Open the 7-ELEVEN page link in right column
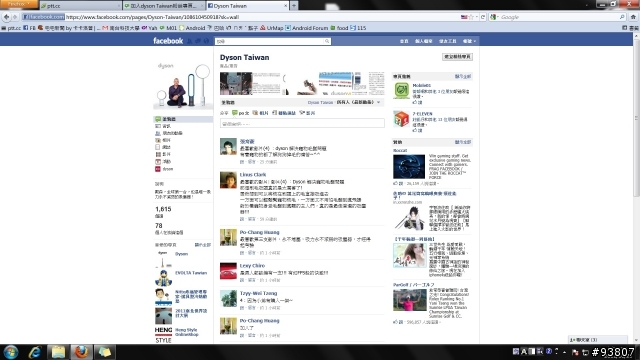 pos(422,114)
